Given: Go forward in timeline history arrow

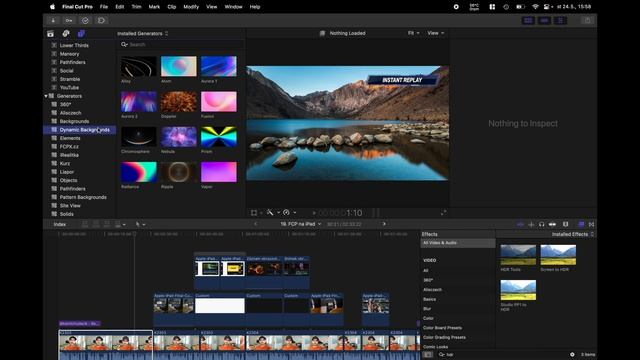Looking at the screenshot, I should pos(384,224).
